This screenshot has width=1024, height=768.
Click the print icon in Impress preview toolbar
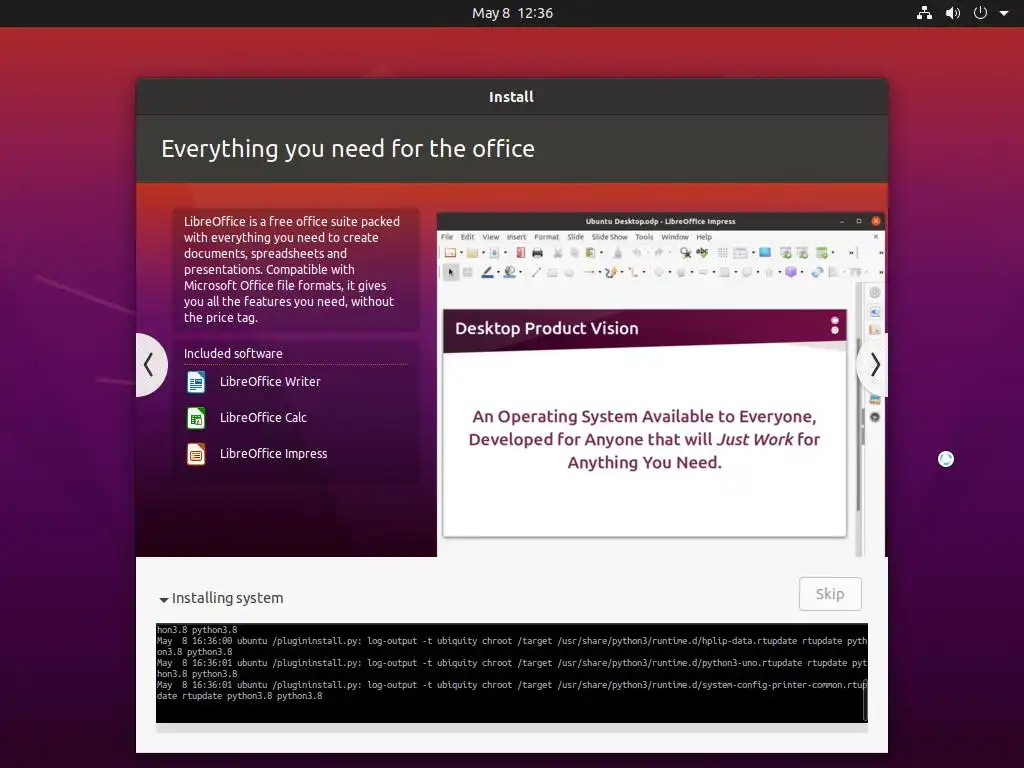[537, 253]
